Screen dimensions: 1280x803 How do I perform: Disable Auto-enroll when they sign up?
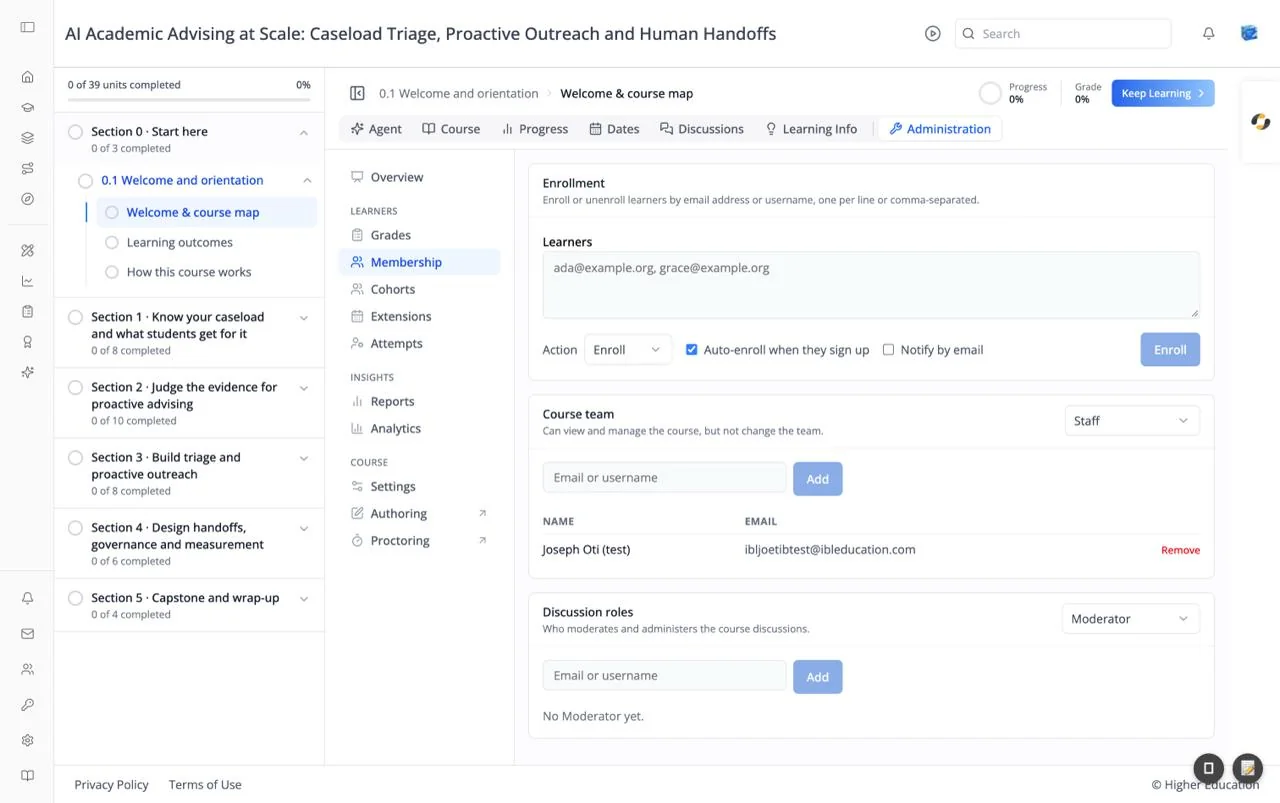(691, 350)
